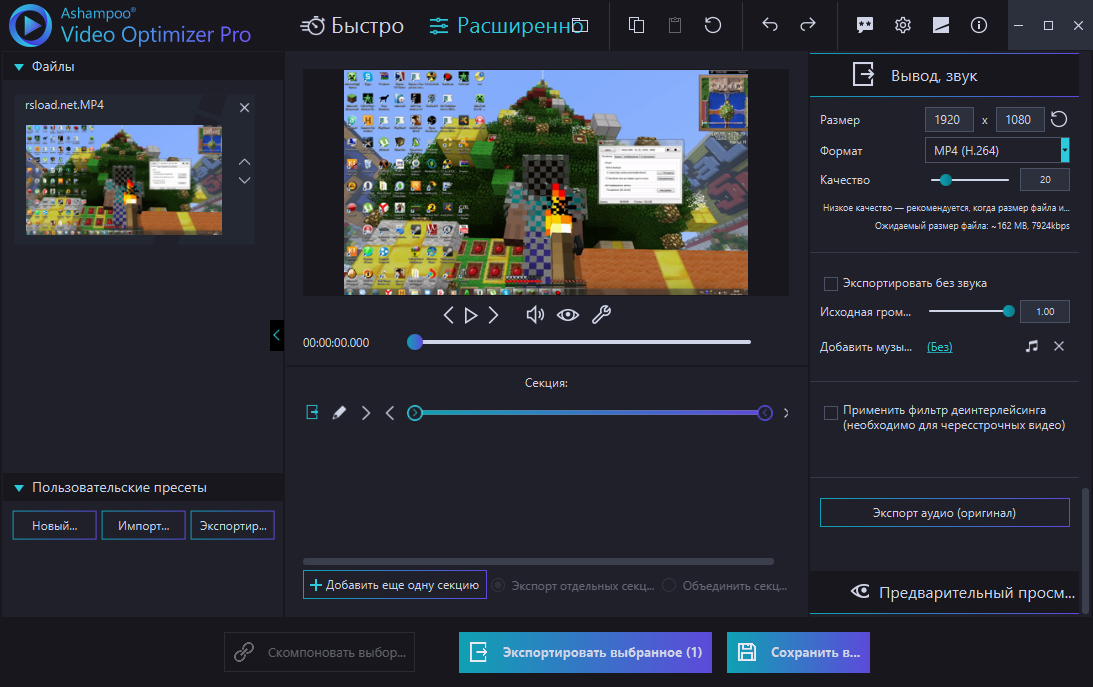Select the rsload.net.MP4 thumbnail

(x=124, y=180)
